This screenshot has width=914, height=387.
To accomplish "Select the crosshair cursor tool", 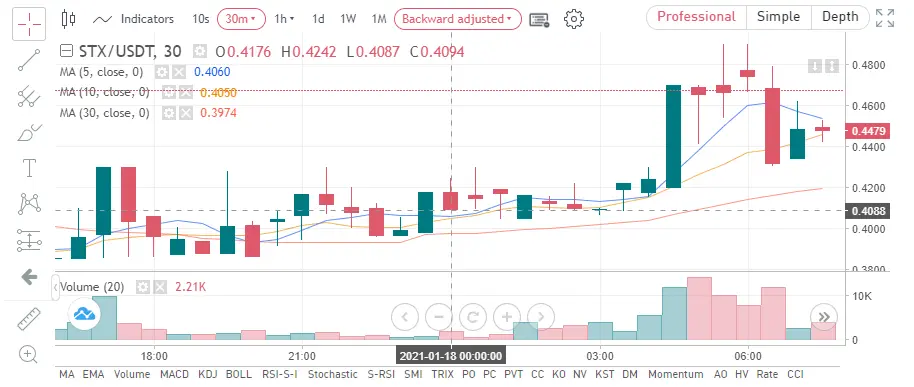I will 29,23.
